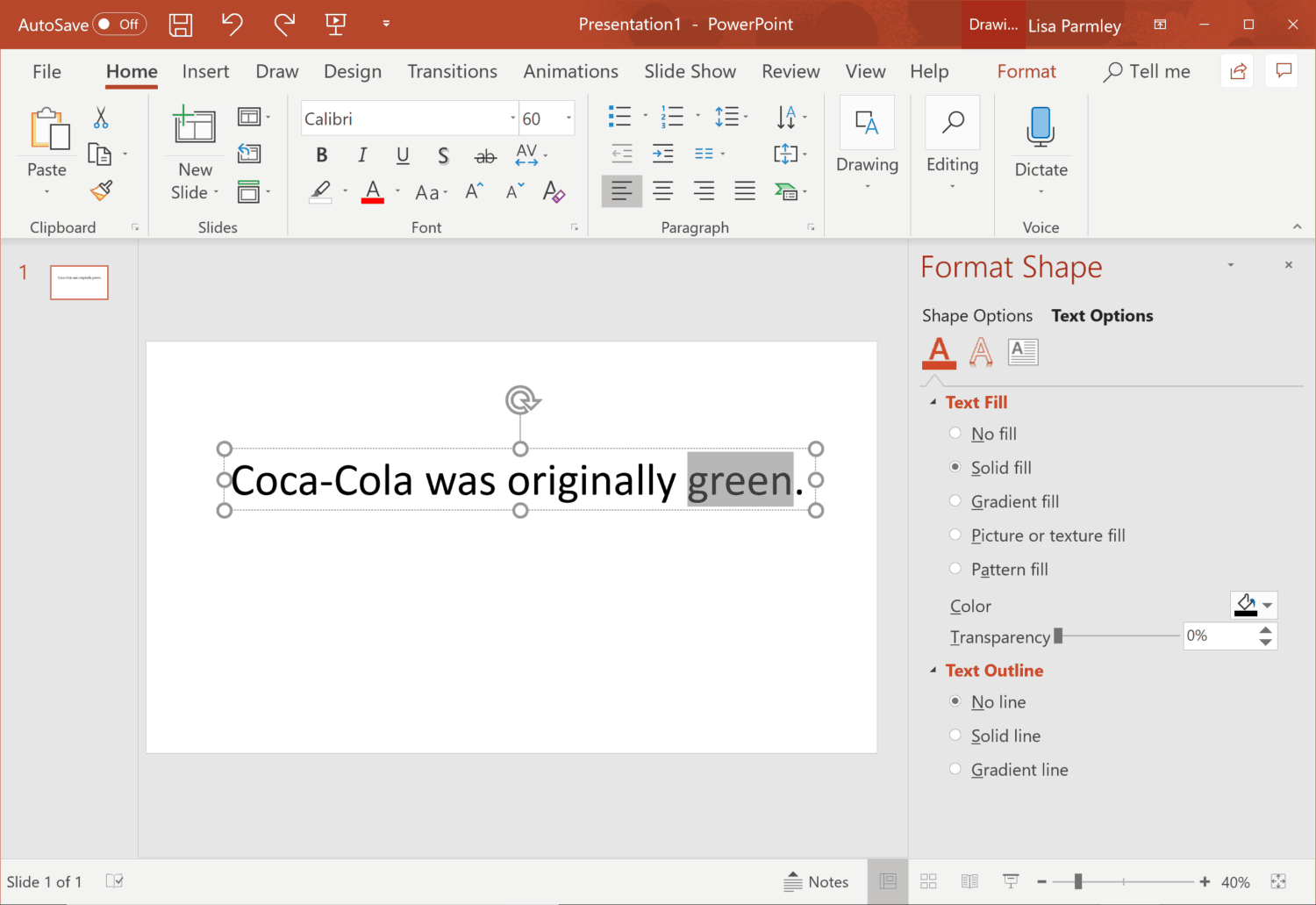Viewport: 1316px width, 905px height.
Task: Click the Format Painter brush icon
Action: (x=102, y=190)
